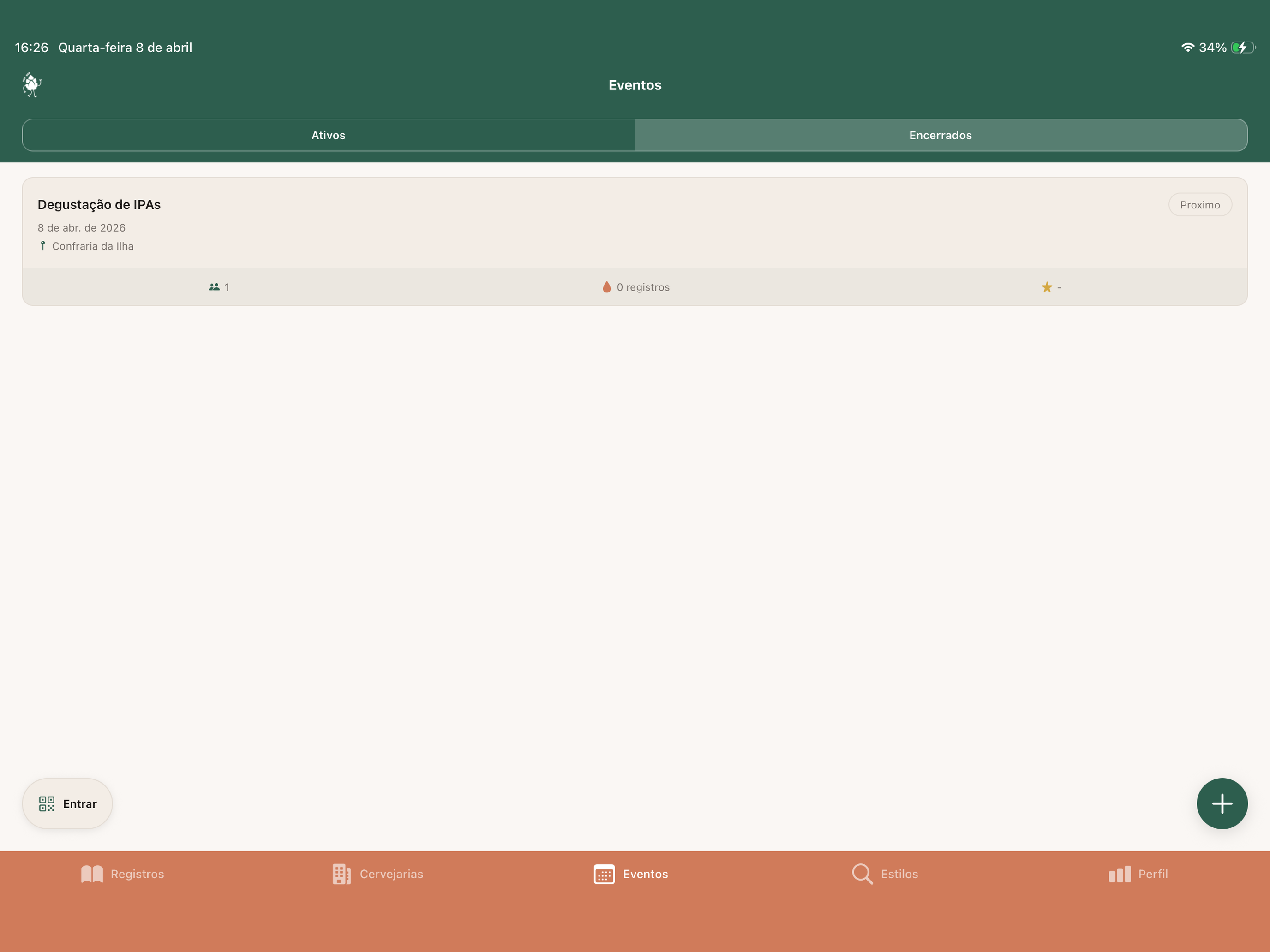The image size is (1270, 952).
Task: Click the orange drop registros icon
Action: click(x=606, y=287)
